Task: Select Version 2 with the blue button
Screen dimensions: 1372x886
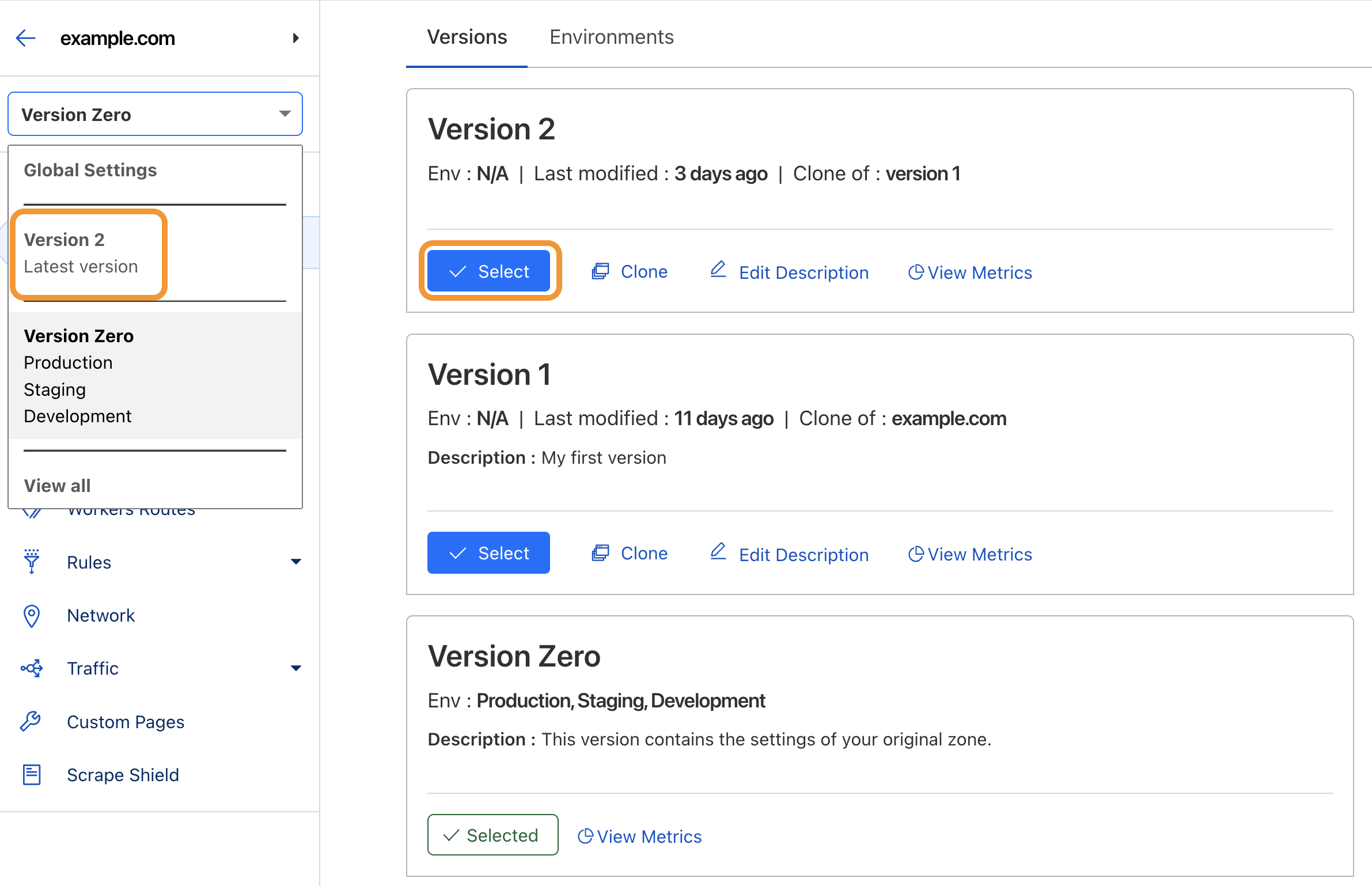Action: coord(489,271)
